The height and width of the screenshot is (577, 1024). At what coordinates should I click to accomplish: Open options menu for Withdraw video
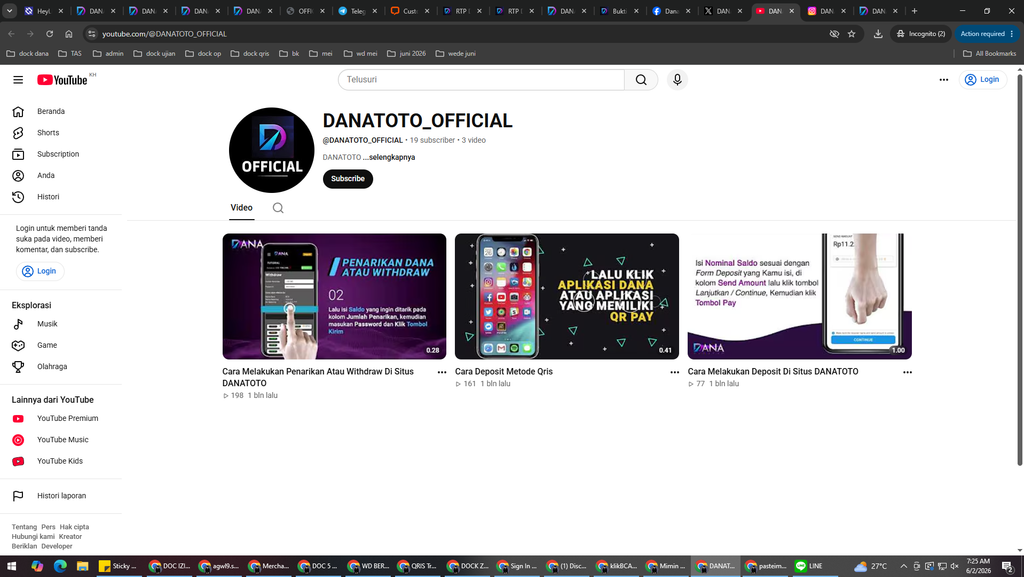tap(442, 372)
